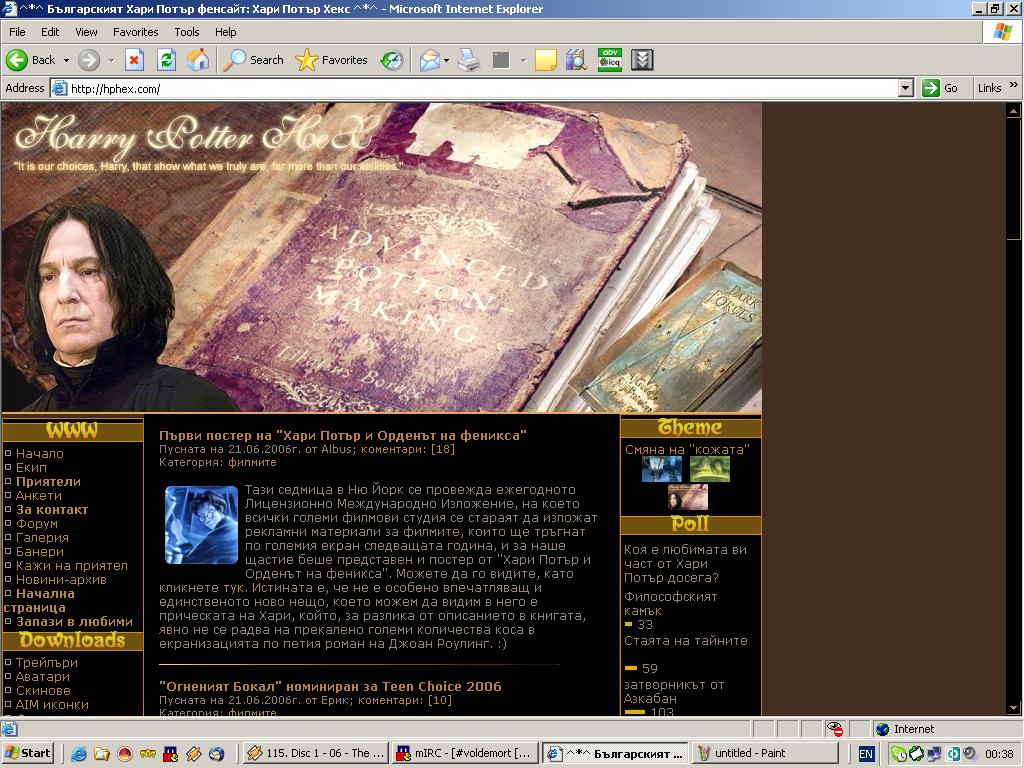1024x768 pixels.
Task: Print the page with printer icon
Action: click(469, 60)
